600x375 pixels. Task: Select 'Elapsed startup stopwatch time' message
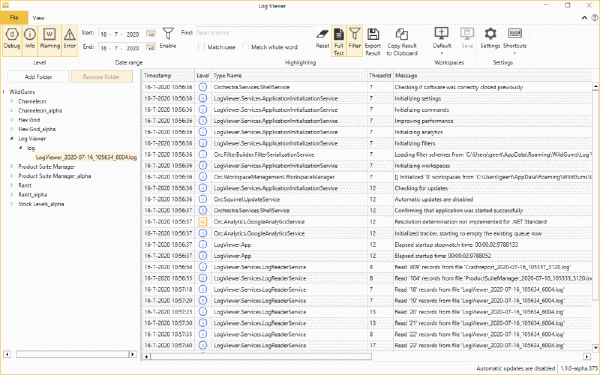coord(456,245)
